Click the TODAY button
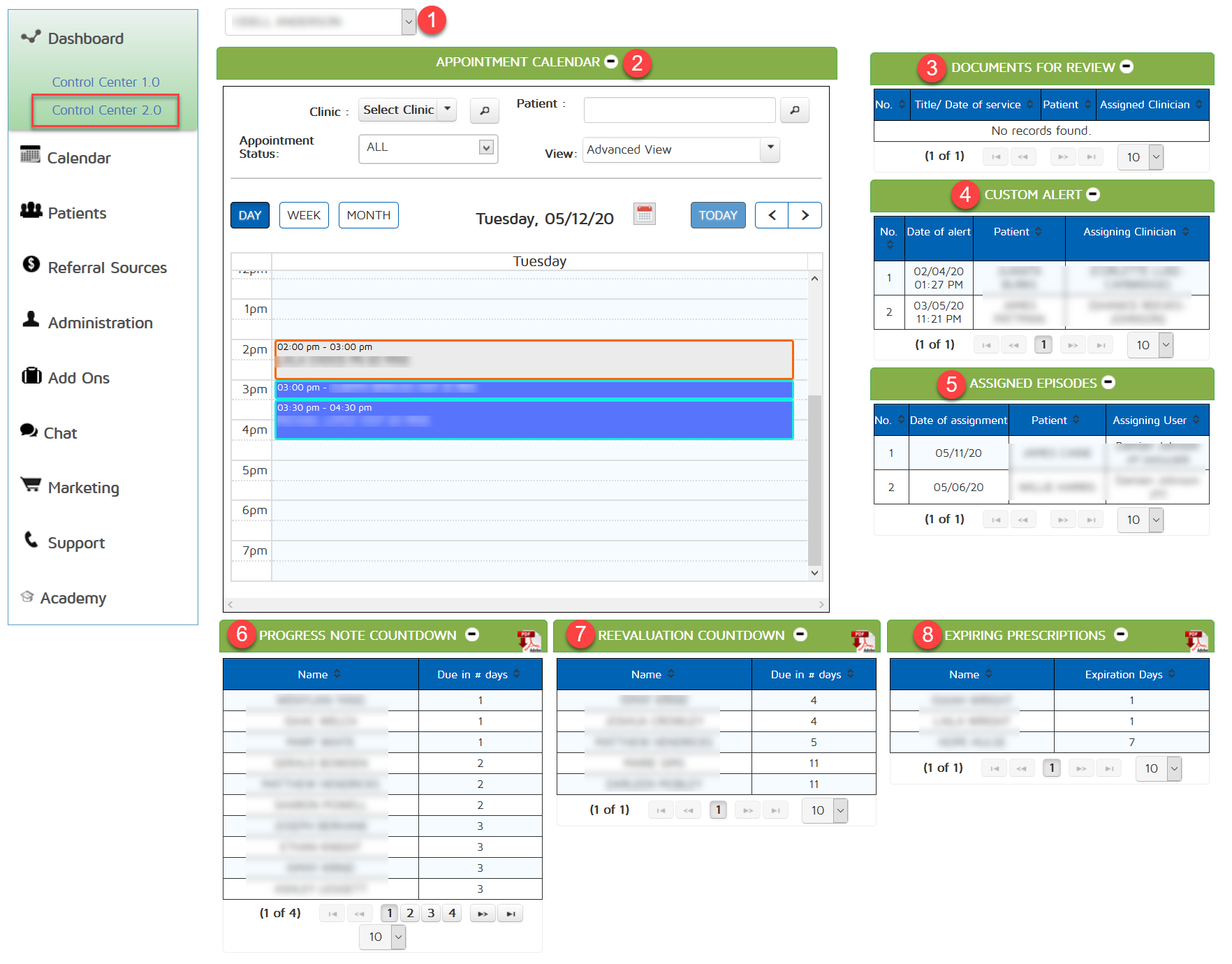Image resolution: width=1232 pixels, height=964 pixels. click(x=717, y=215)
